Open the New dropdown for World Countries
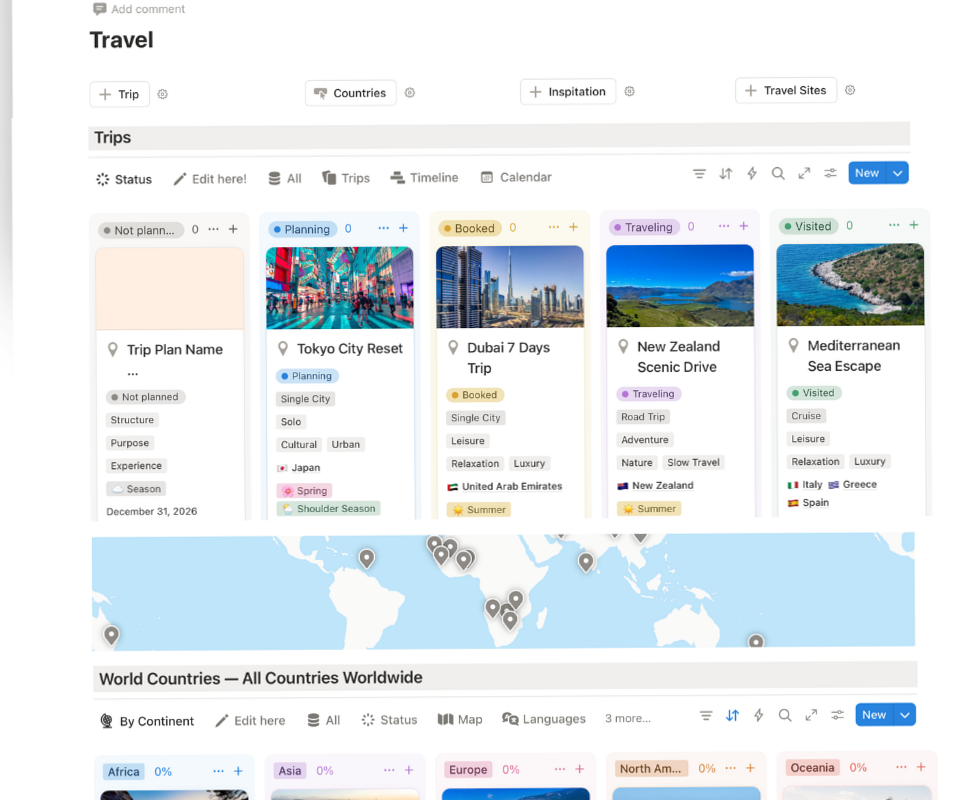970x800 pixels. coord(904,714)
